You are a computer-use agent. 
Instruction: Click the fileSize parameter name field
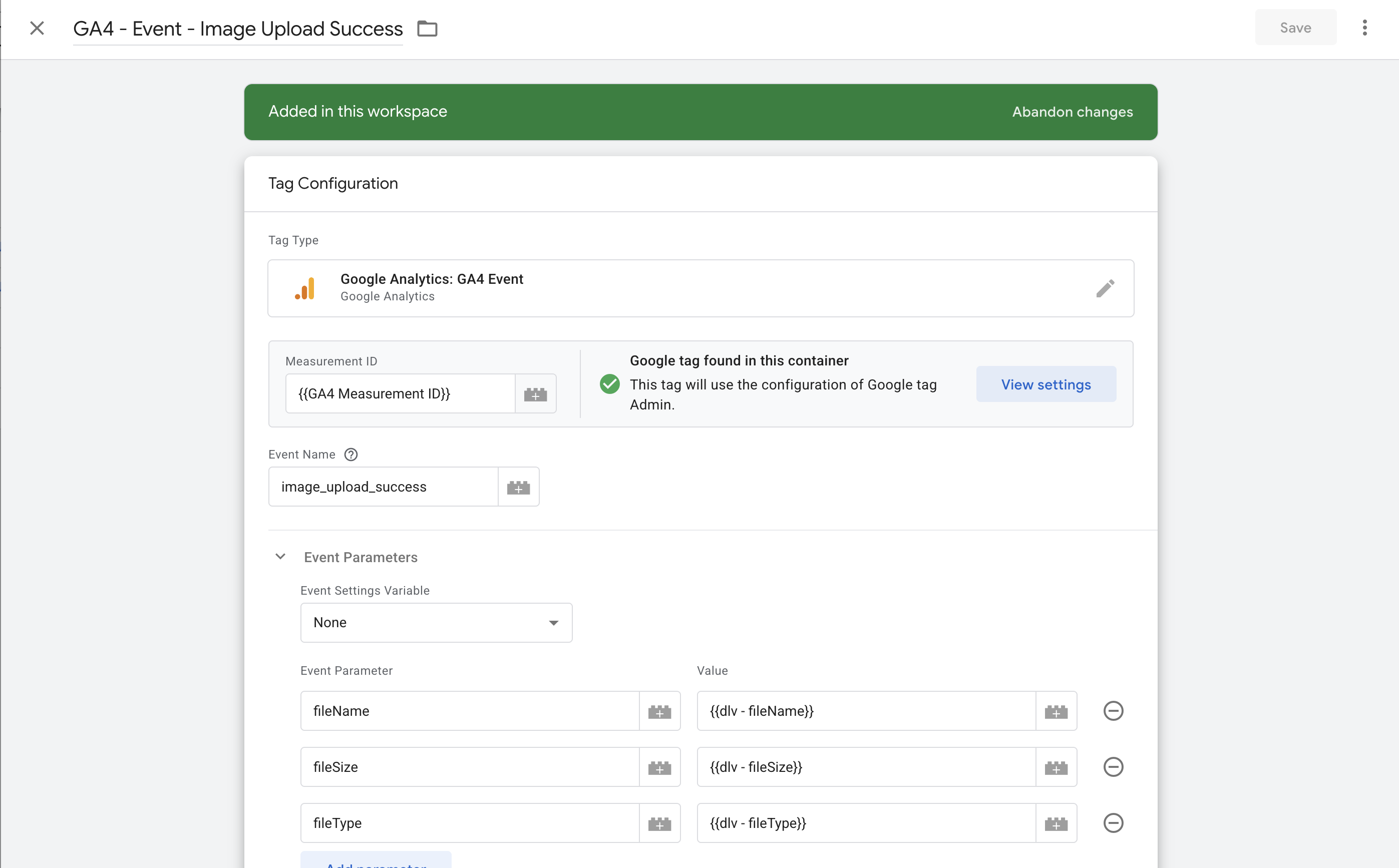(x=470, y=767)
